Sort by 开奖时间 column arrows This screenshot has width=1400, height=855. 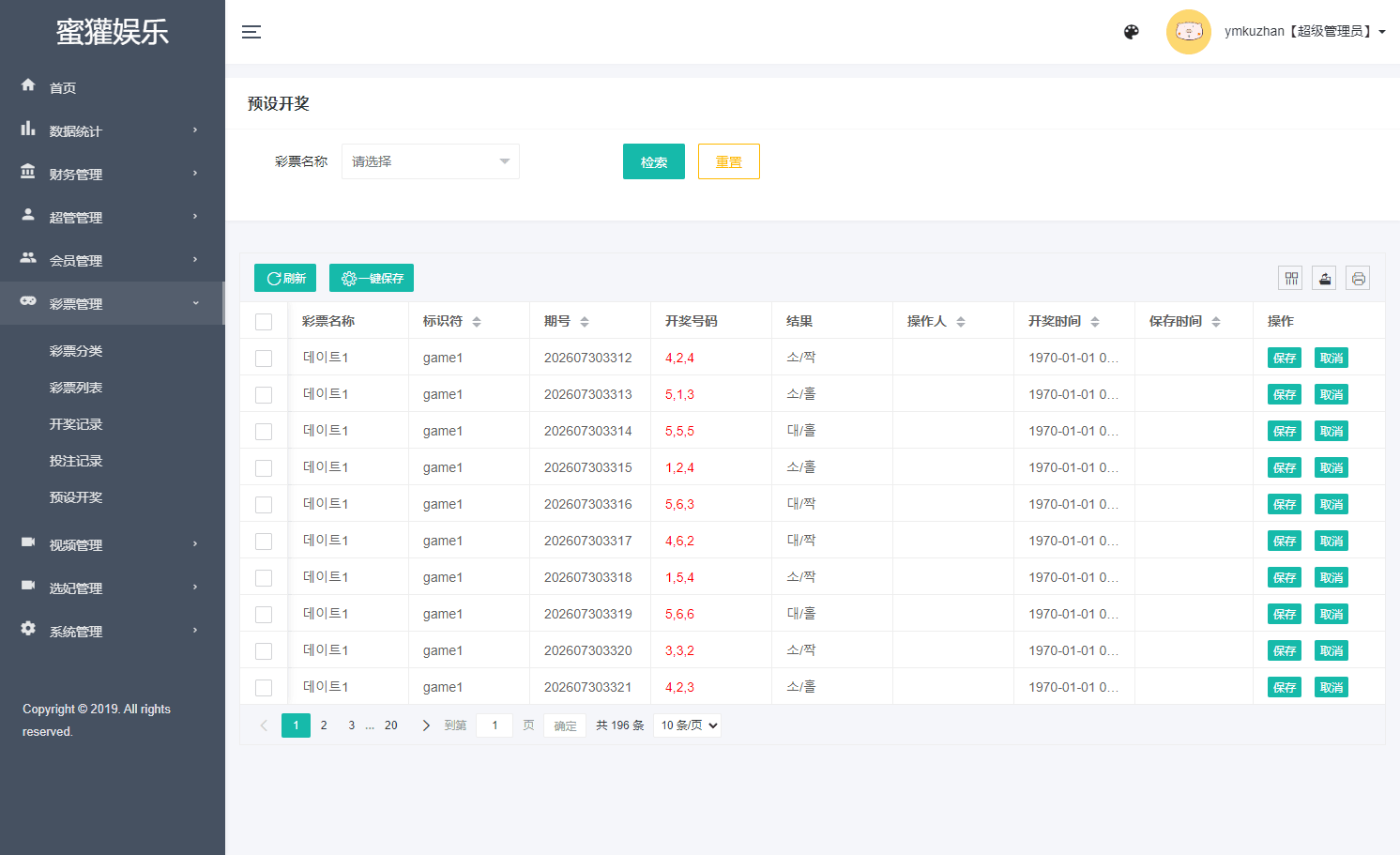click(1095, 322)
